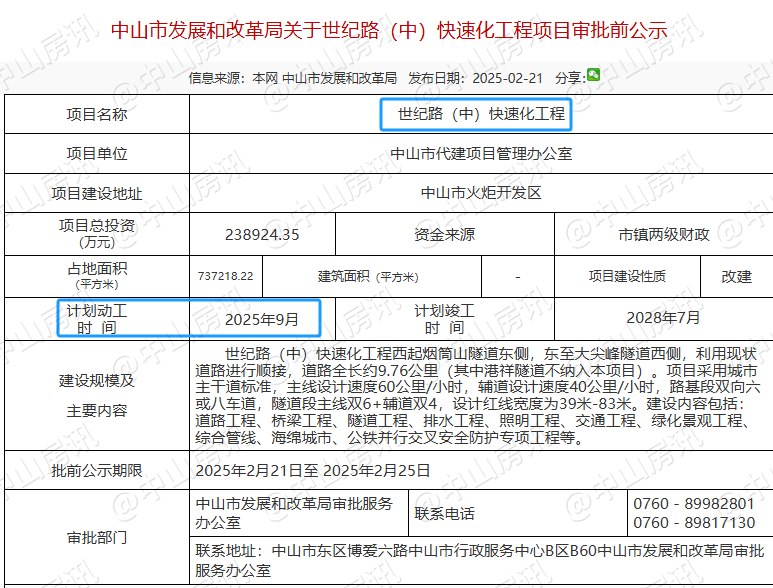The height and width of the screenshot is (588, 773).
Task: Click the 审批部门 label cell
Action: (x=97, y=537)
